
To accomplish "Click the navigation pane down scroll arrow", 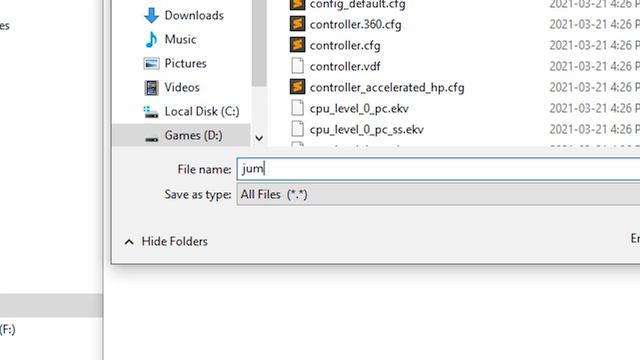I will coord(259,138).
